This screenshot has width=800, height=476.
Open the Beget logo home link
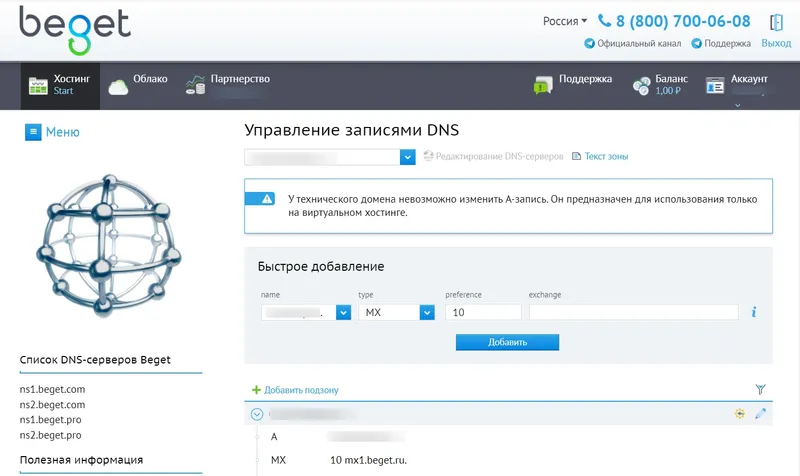point(75,30)
